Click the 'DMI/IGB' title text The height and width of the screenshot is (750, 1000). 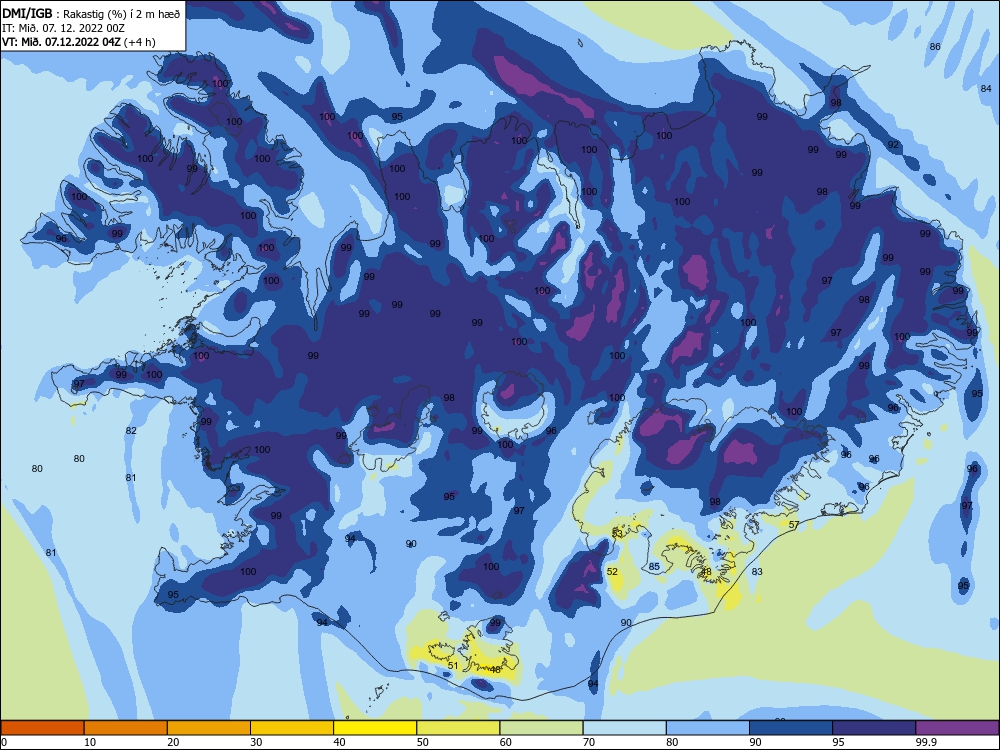click(27, 13)
